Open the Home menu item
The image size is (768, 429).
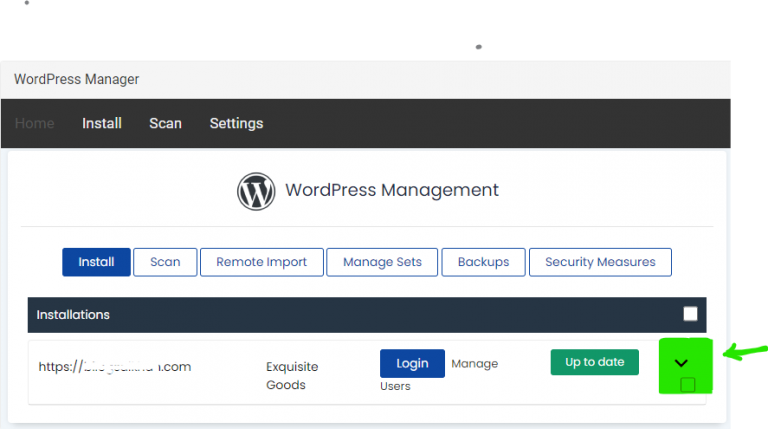35,123
